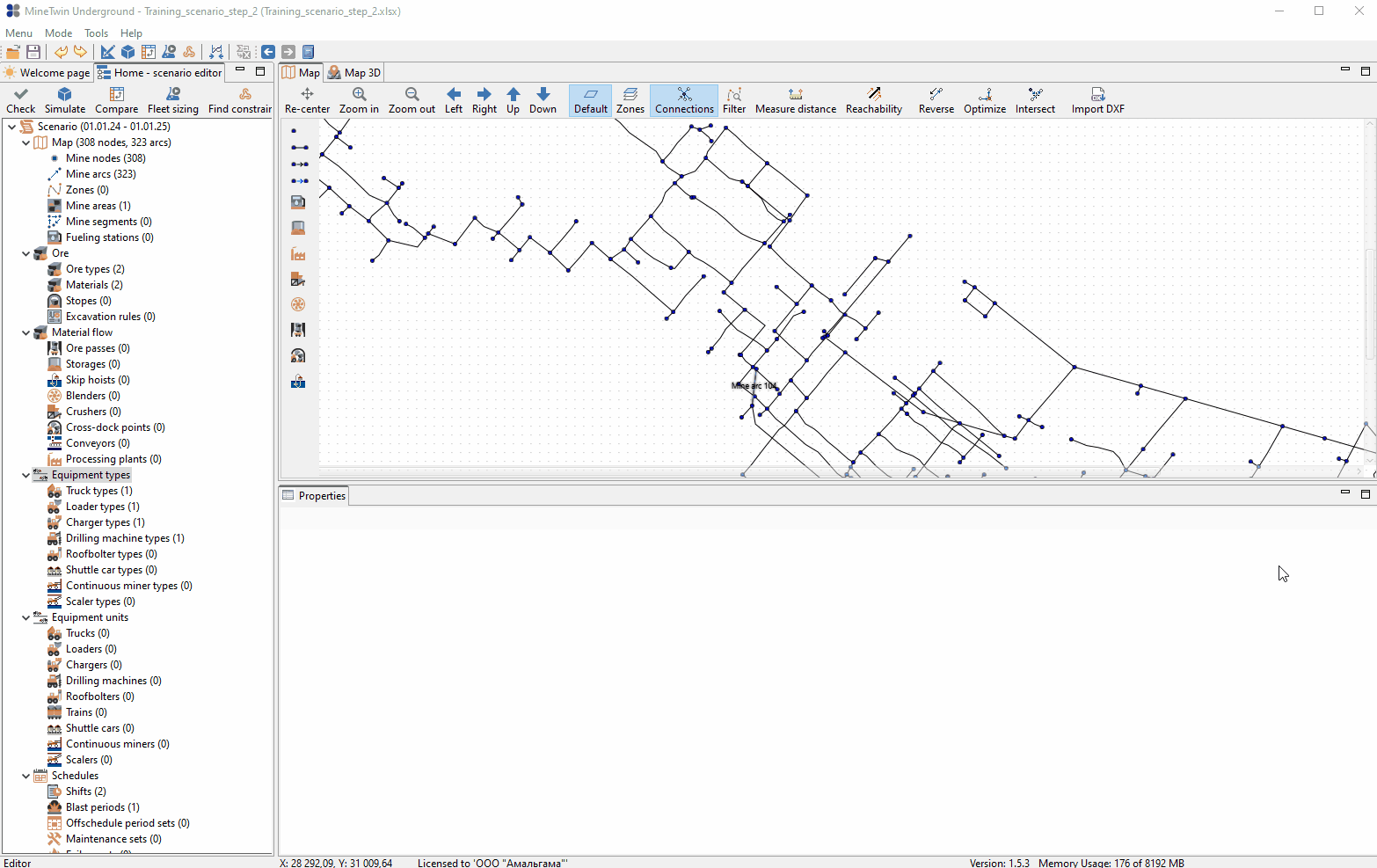
Task: Select the processing plant factory tool
Action: pyautogui.click(x=298, y=254)
